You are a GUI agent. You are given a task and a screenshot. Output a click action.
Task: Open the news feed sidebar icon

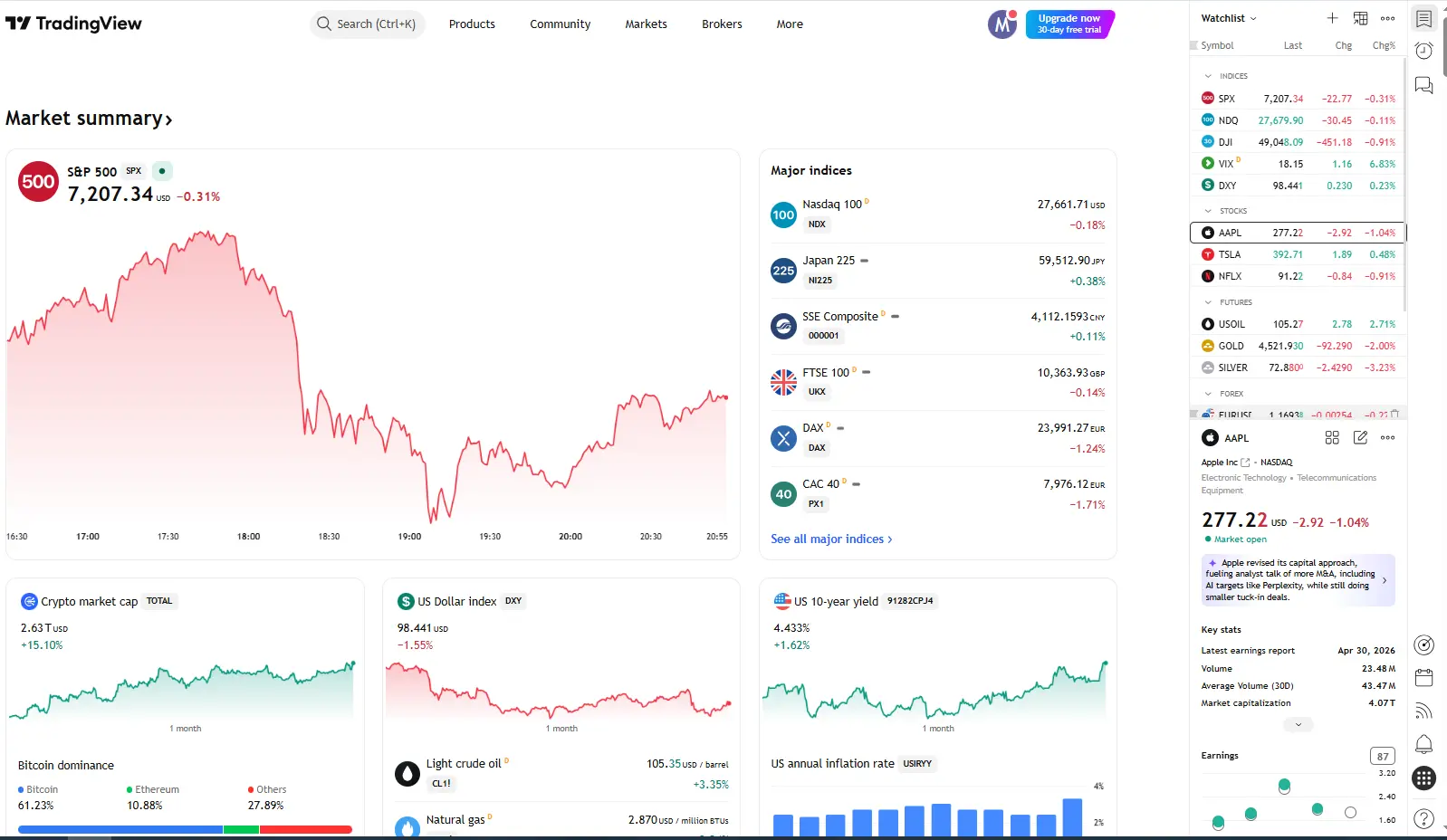pyautogui.click(x=1424, y=711)
